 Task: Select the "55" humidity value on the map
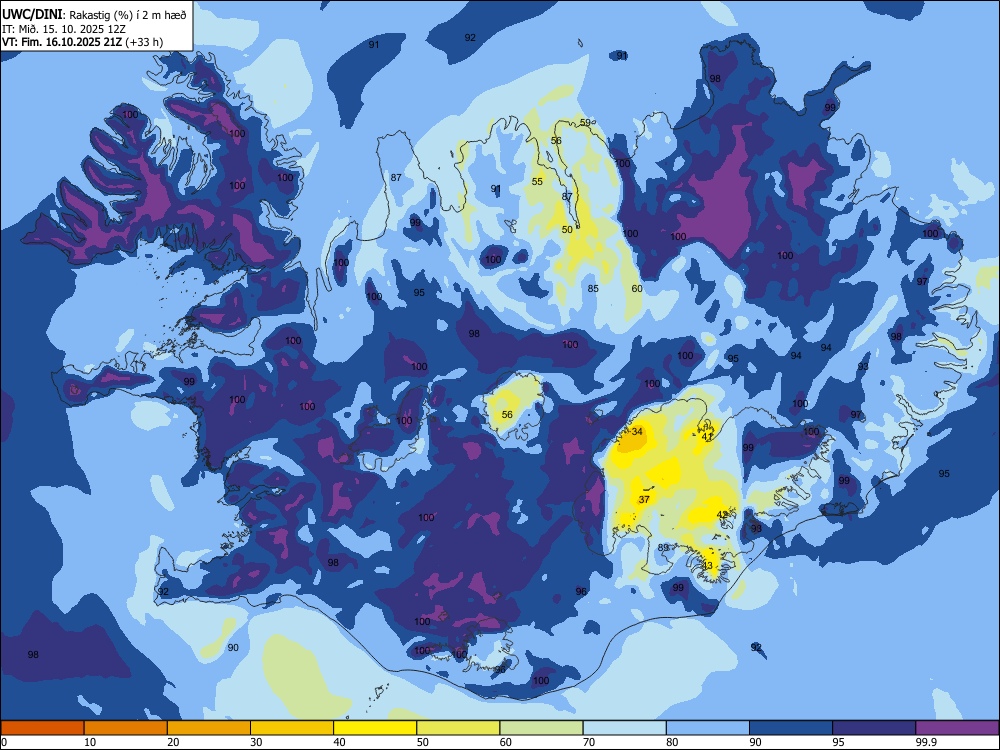tap(538, 181)
